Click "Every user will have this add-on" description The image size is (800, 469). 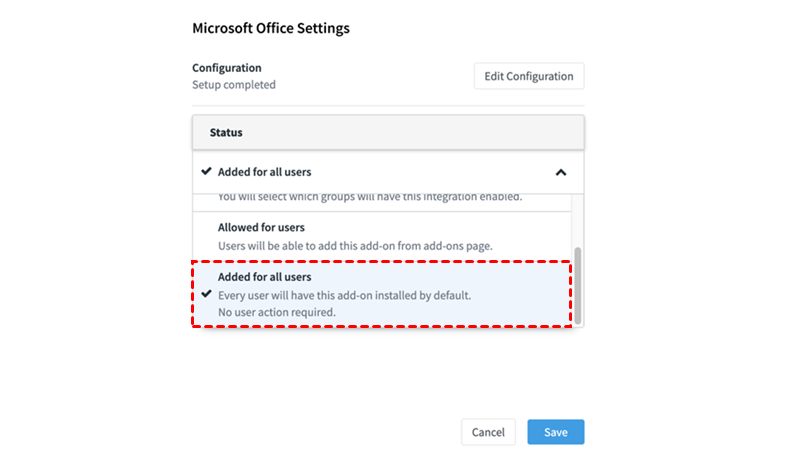344,295
